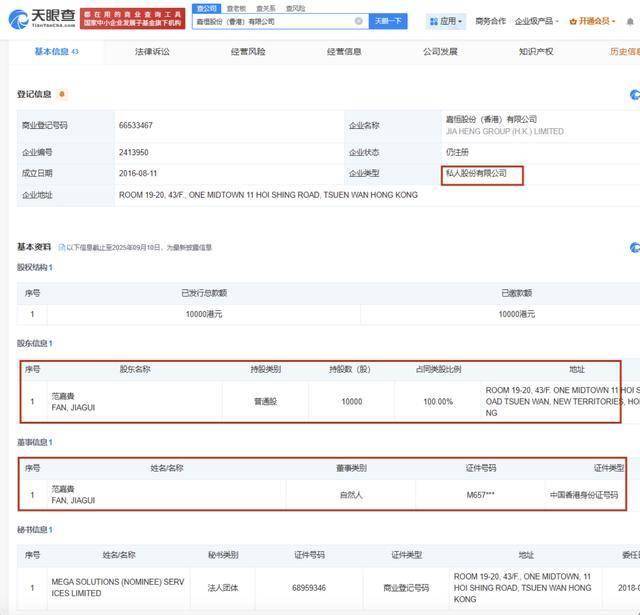The image size is (640, 615).
Task: Open shareholder 范嘉贵 in 股东信息 table
Action: pyautogui.click(x=73, y=402)
